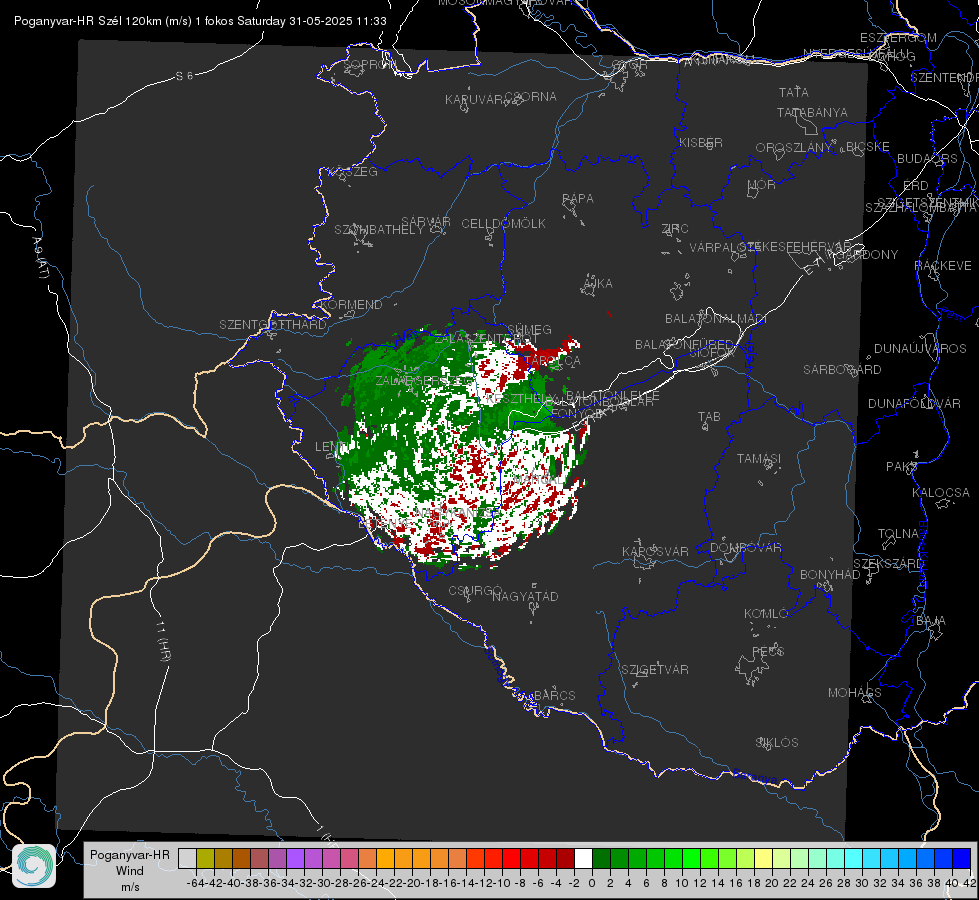
Task: Pick the gray swatch at the legend's left end
Action: tap(187, 858)
